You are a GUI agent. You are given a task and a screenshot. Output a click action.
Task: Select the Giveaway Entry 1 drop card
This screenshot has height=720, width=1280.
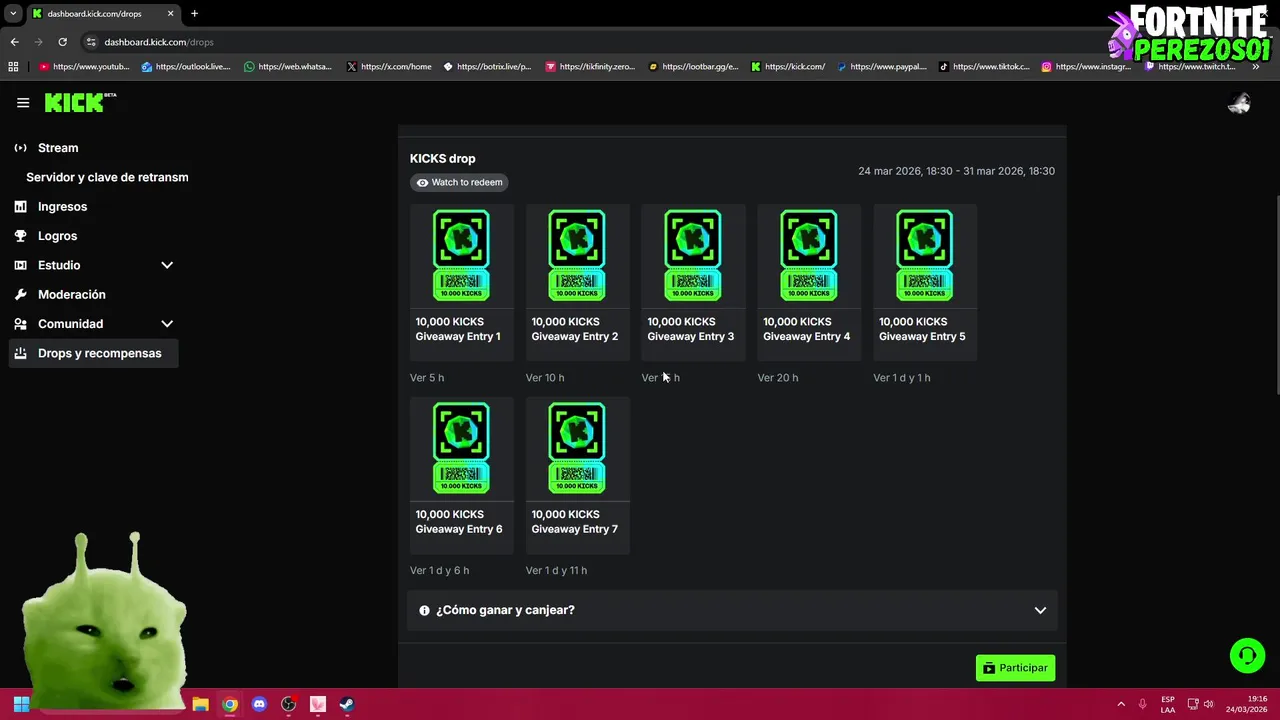(x=461, y=282)
